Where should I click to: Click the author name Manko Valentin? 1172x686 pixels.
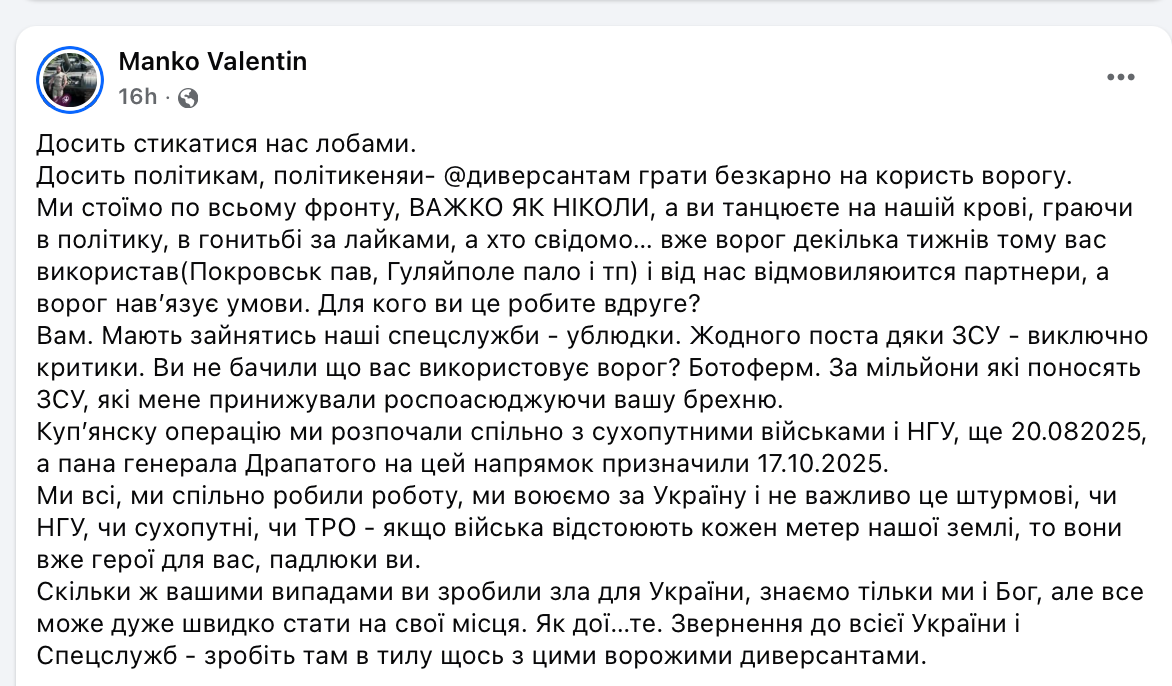pos(213,62)
